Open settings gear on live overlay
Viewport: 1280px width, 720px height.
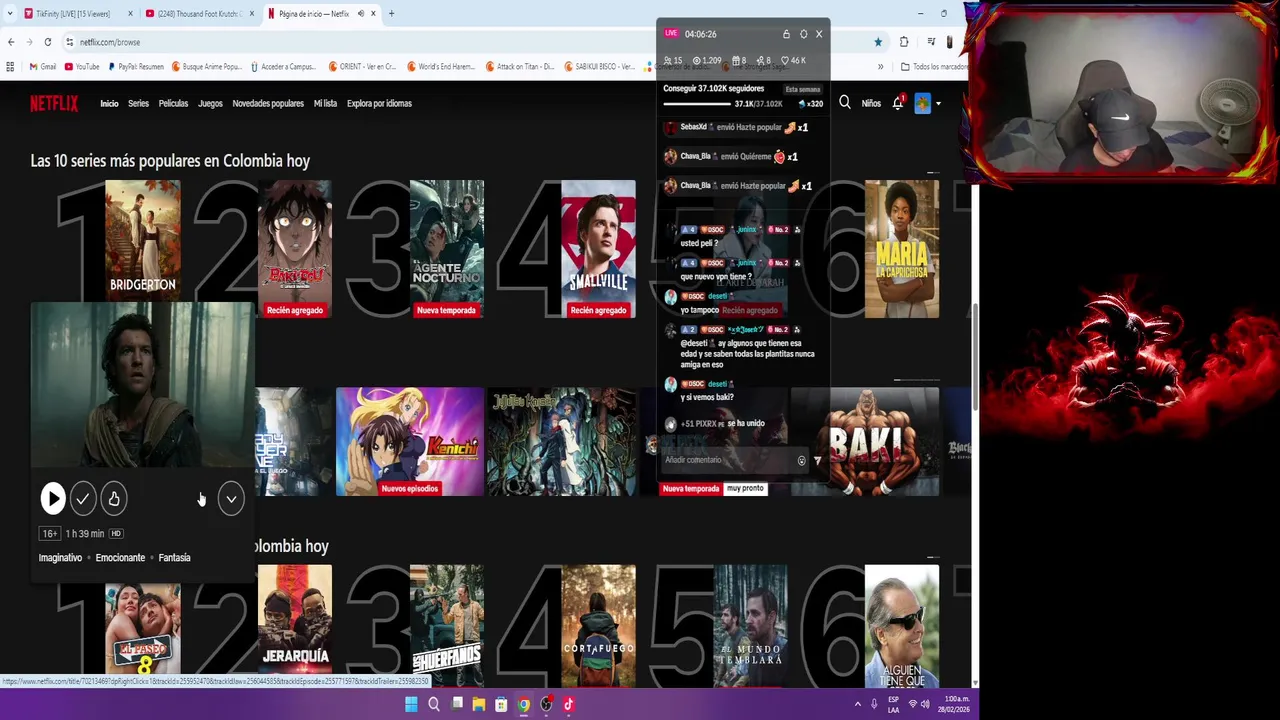point(803,34)
